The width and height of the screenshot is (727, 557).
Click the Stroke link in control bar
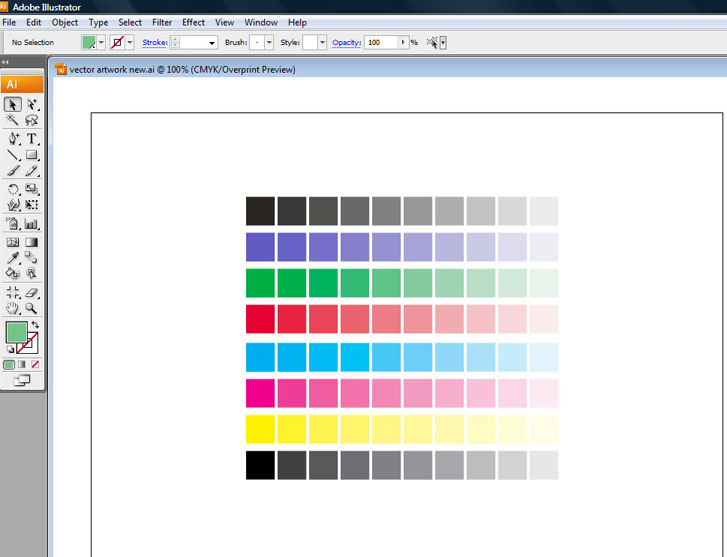(x=155, y=42)
